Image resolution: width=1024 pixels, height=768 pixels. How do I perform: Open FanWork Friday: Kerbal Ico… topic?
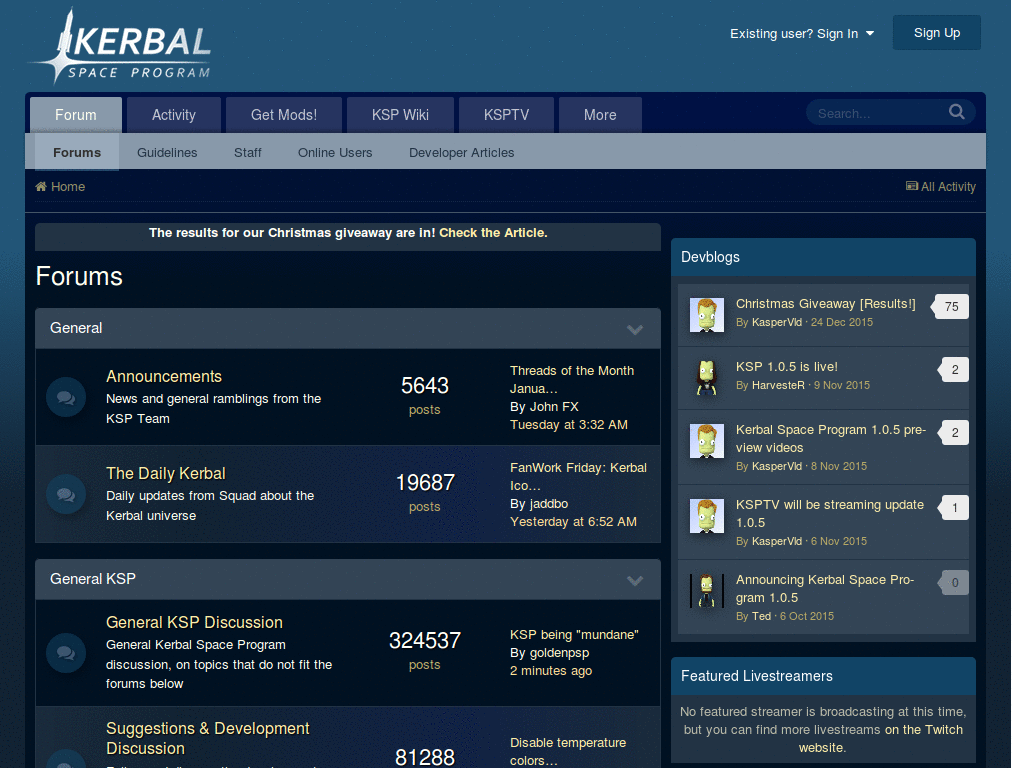[578, 476]
